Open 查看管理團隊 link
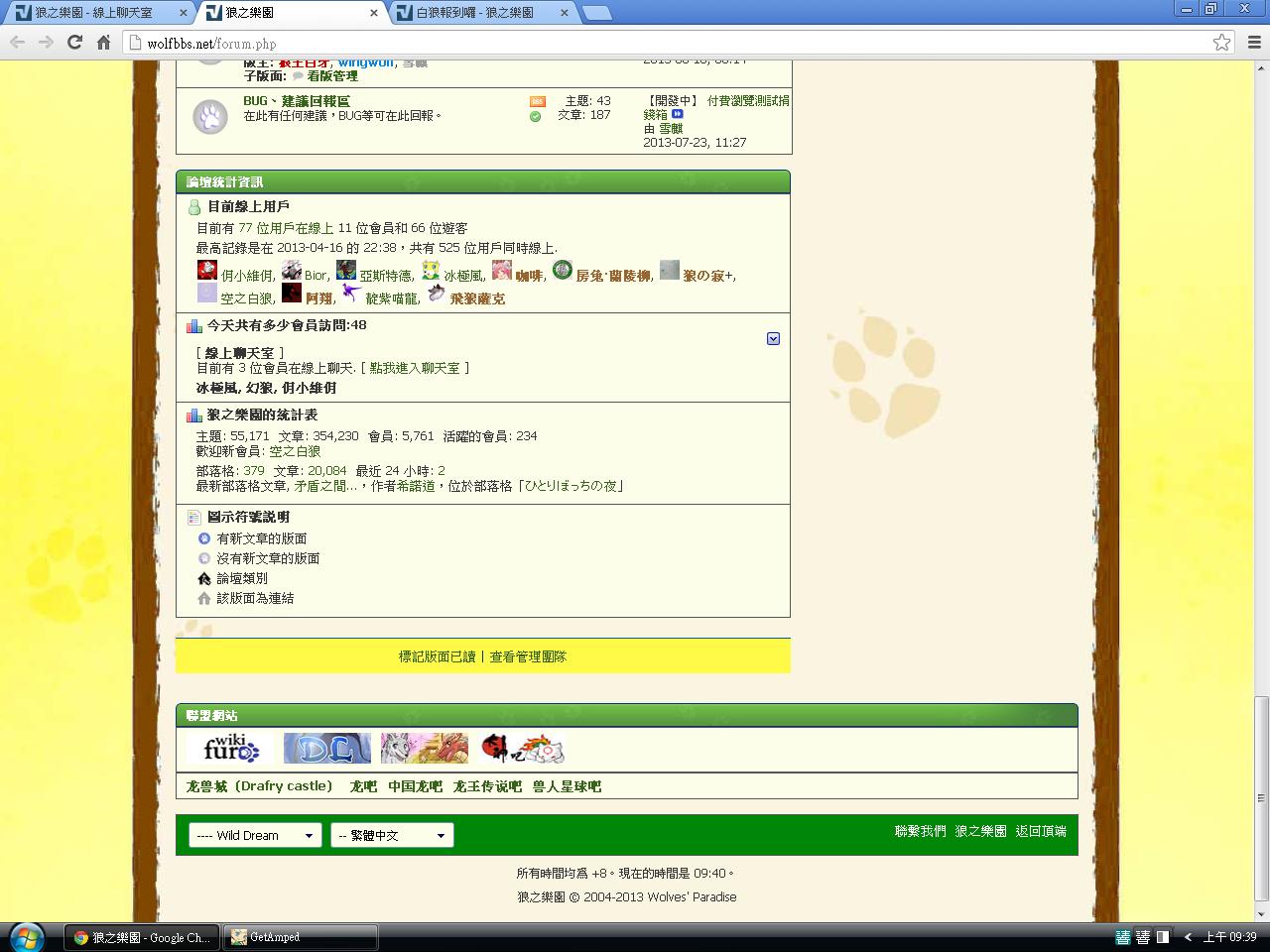 click(x=528, y=656)
